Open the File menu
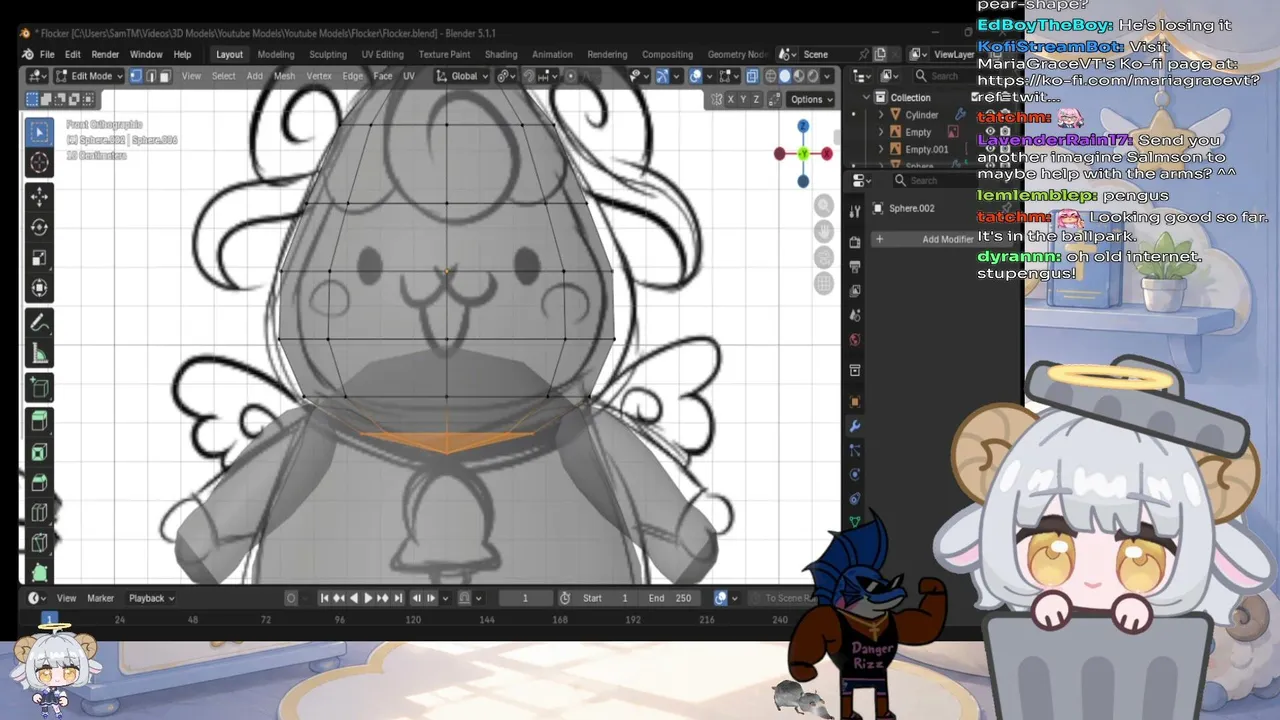The height and width of the screenshot is (720, 1280). (x=47, y=54)
